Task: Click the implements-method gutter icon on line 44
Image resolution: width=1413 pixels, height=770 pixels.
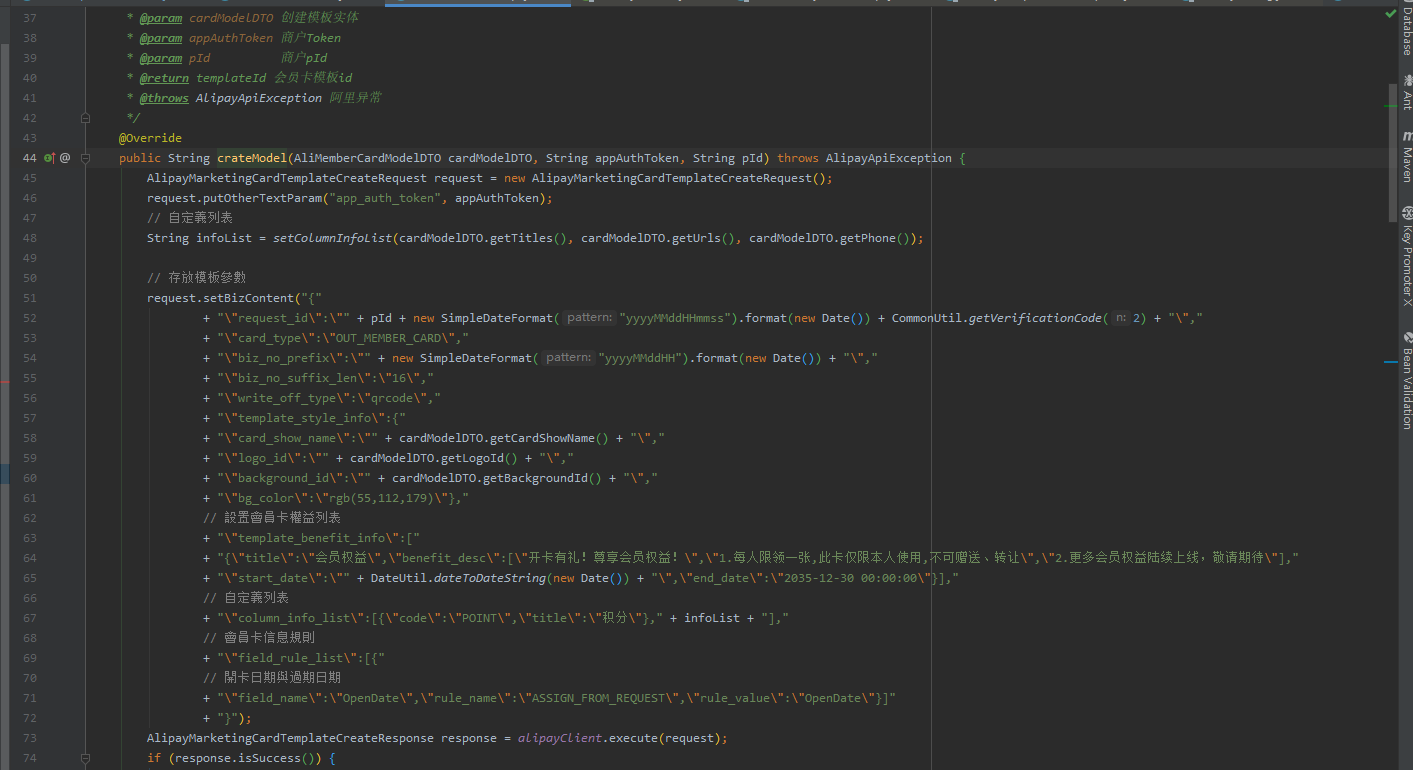Action: point(49,158)
